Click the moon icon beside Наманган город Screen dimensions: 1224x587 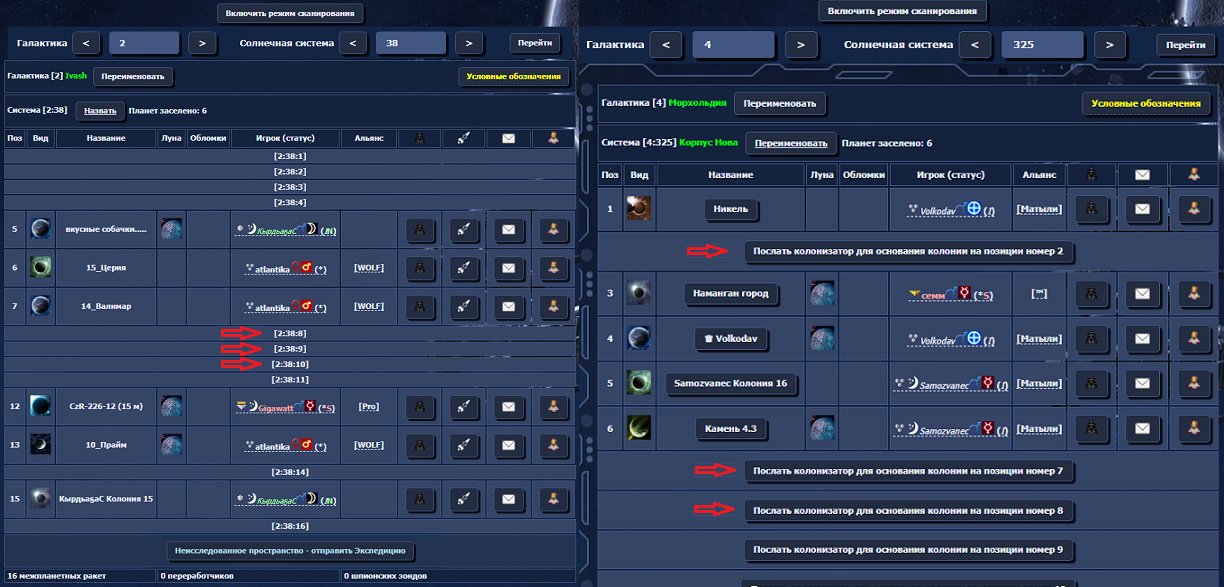(821, 293)
